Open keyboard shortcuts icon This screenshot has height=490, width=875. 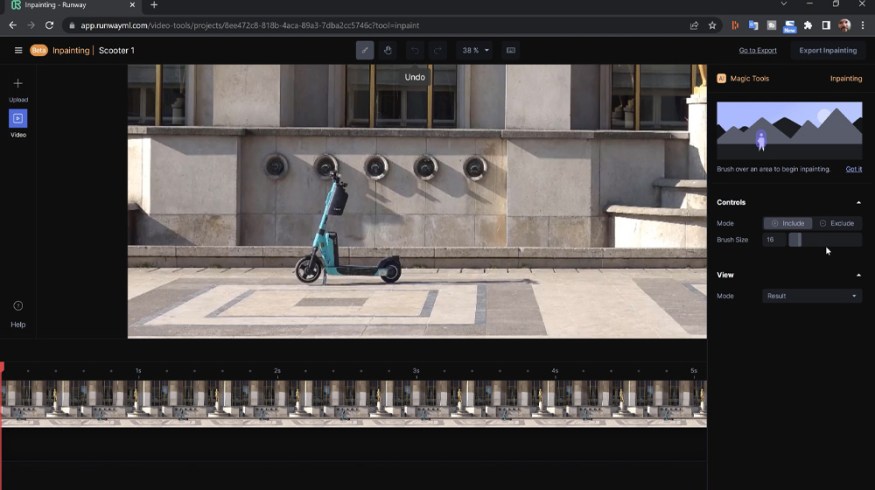coord(511,50)
